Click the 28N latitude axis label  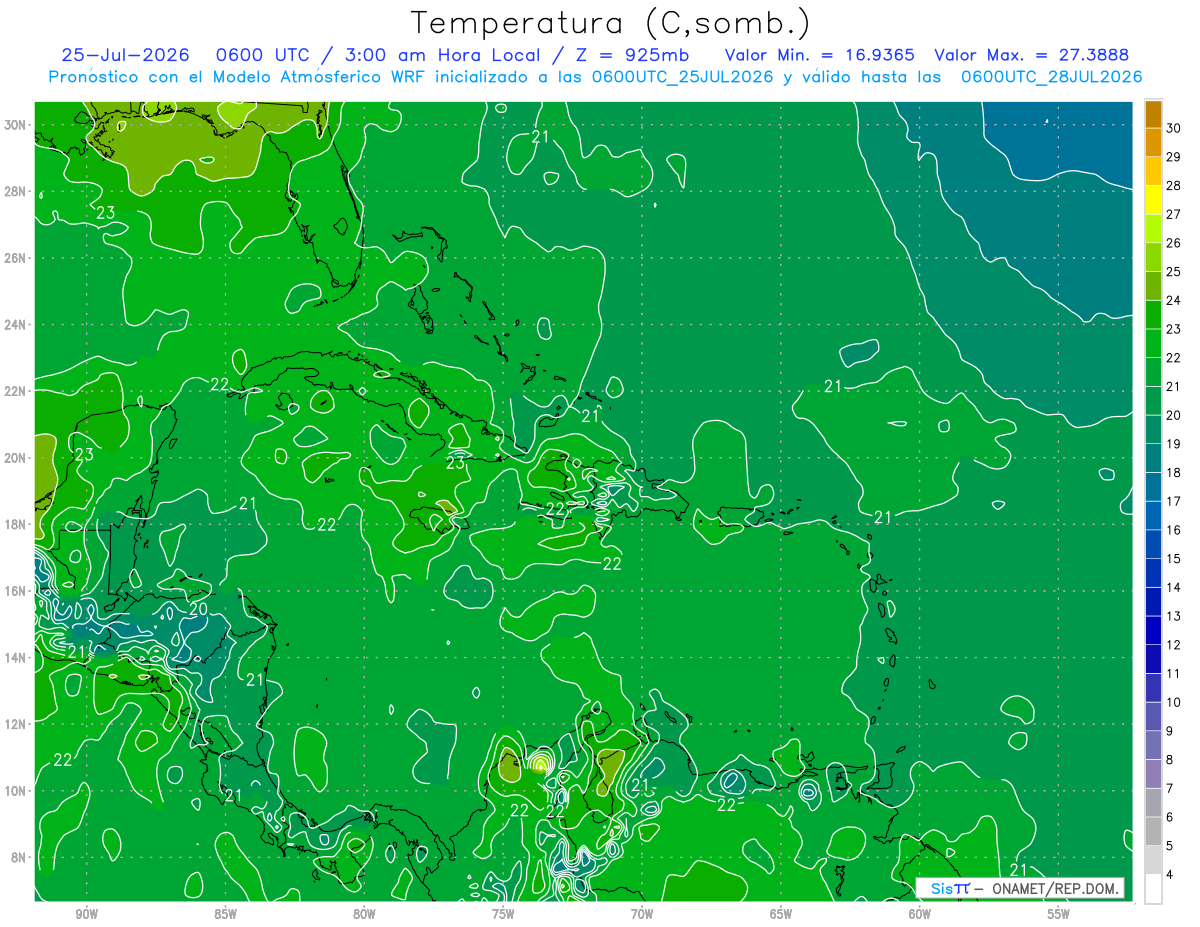pos(16,191)
